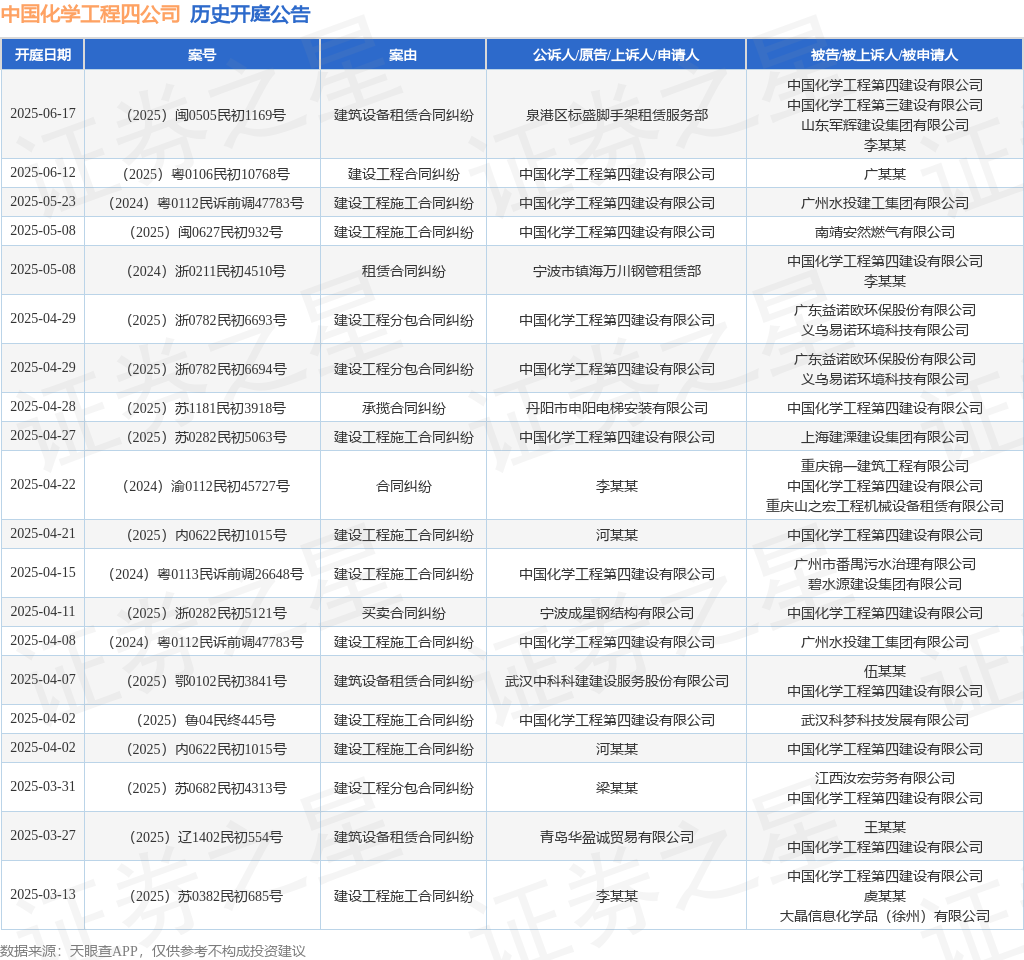1024x960 pixels.
Task: Select date cell 2025-06-17
Action: point(42,114)
